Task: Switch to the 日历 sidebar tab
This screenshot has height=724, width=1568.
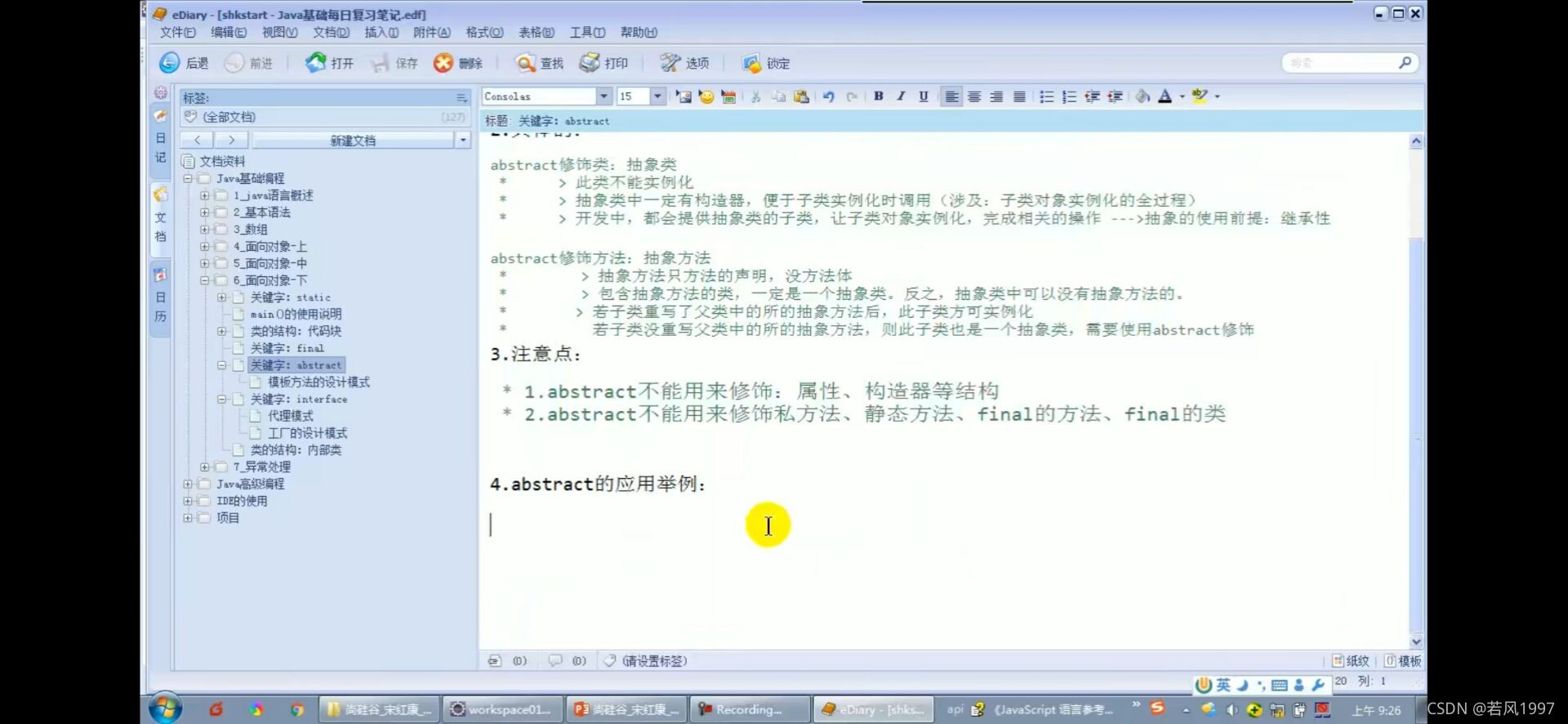Action: pos(160,297)
